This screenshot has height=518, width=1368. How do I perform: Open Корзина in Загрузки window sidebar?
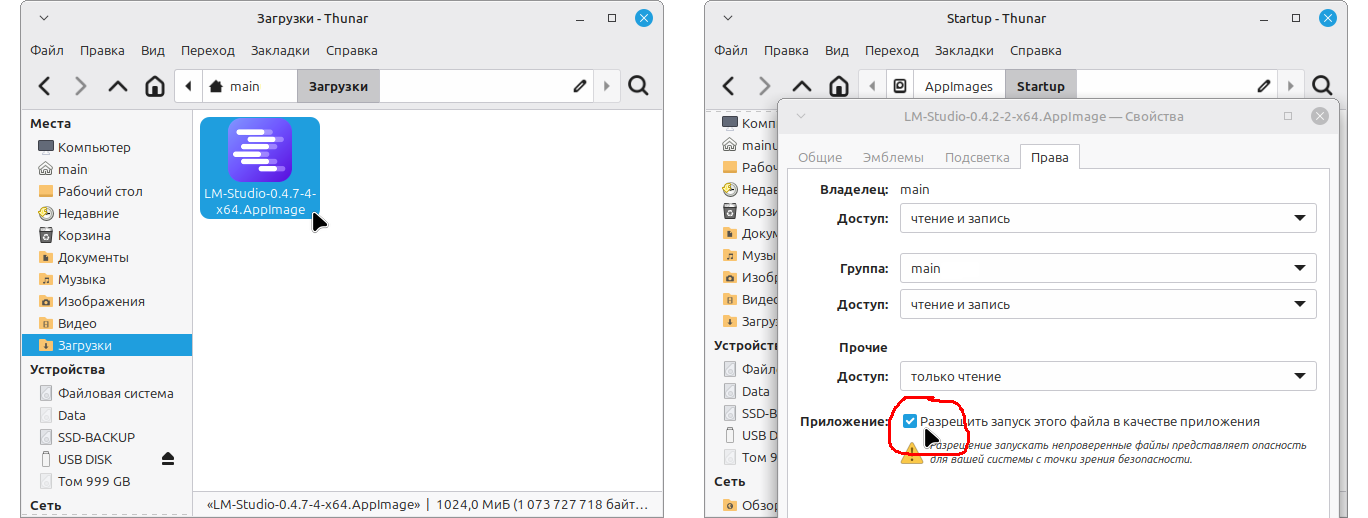click(x=107, y=235)
